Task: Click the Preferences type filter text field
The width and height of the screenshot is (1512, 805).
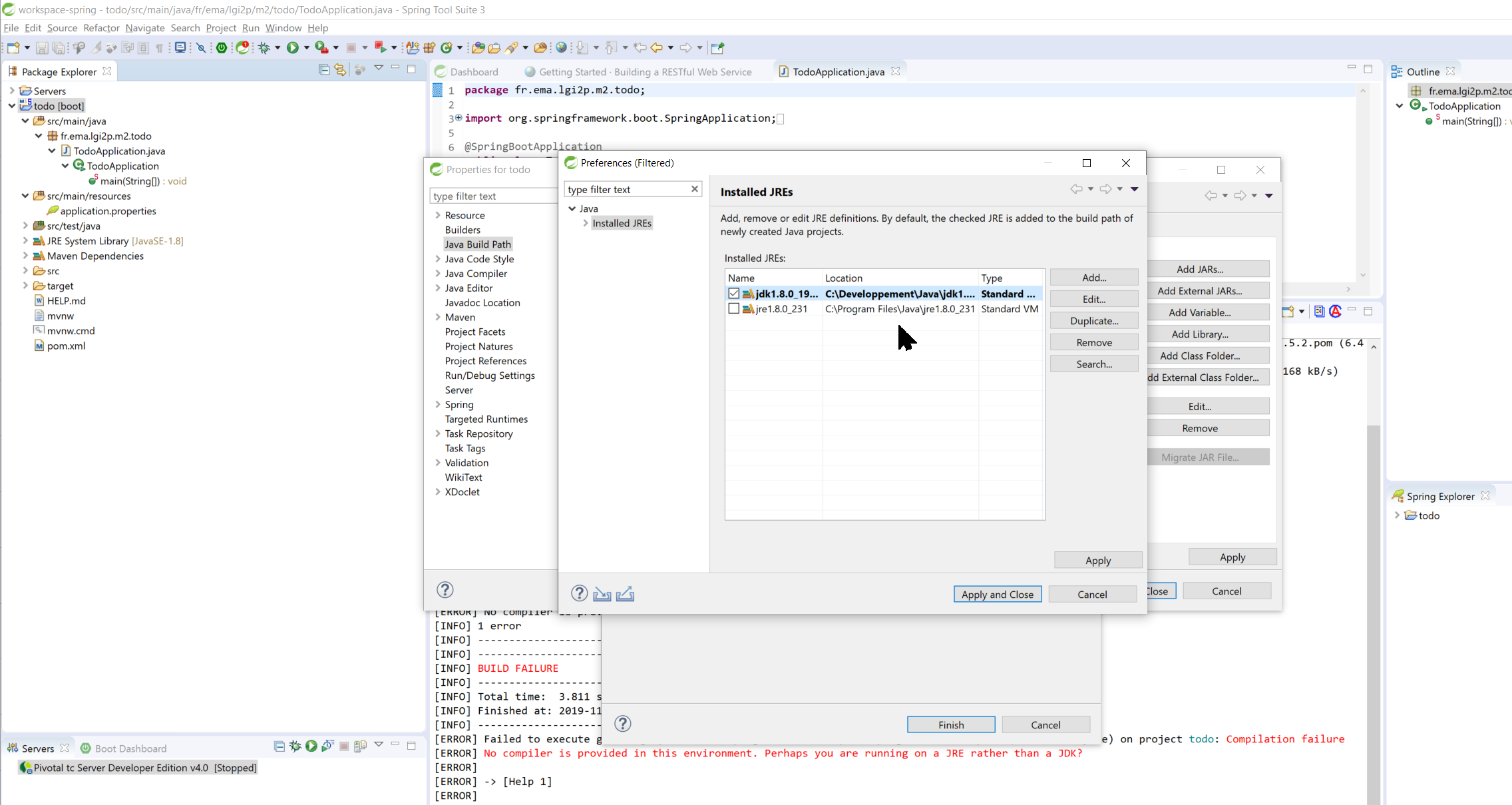Action: click(x=626, y=189)
